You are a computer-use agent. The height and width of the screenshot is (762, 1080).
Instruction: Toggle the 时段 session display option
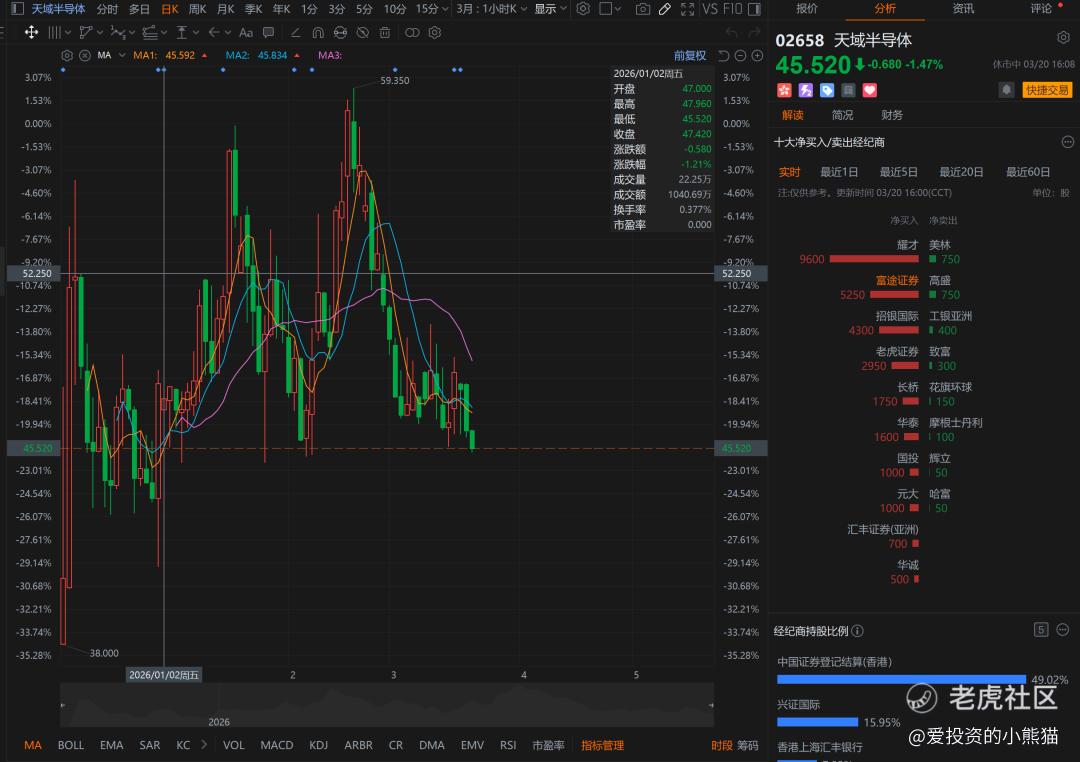point(721,745)
